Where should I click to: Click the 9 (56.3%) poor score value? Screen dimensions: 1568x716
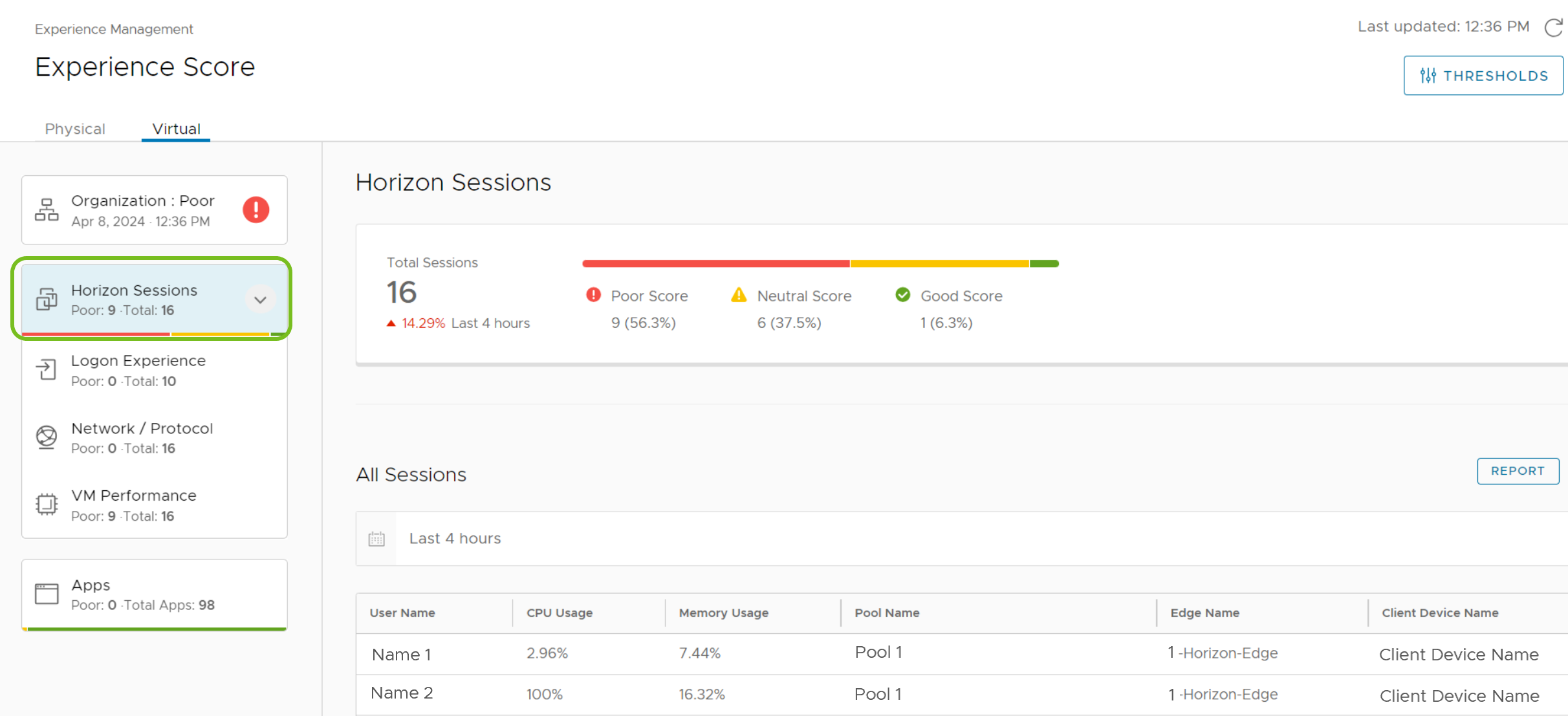click(x=643, y=323)
